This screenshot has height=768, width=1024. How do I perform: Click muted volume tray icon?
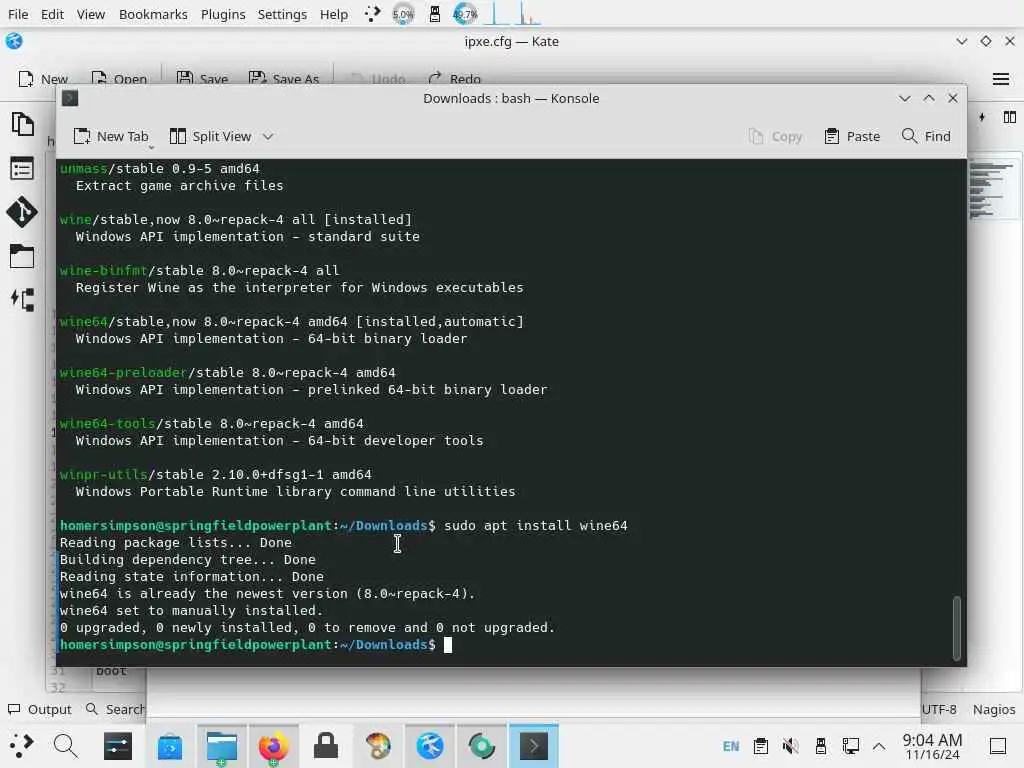790,746
